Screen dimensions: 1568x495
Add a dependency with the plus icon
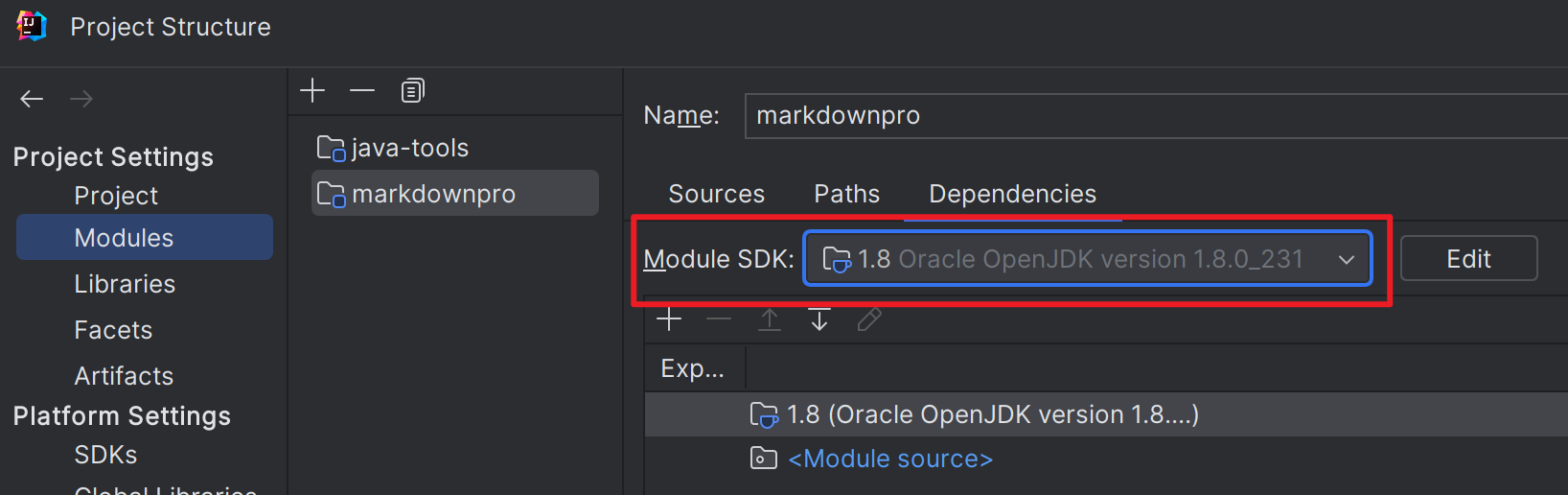click(669, 319)
